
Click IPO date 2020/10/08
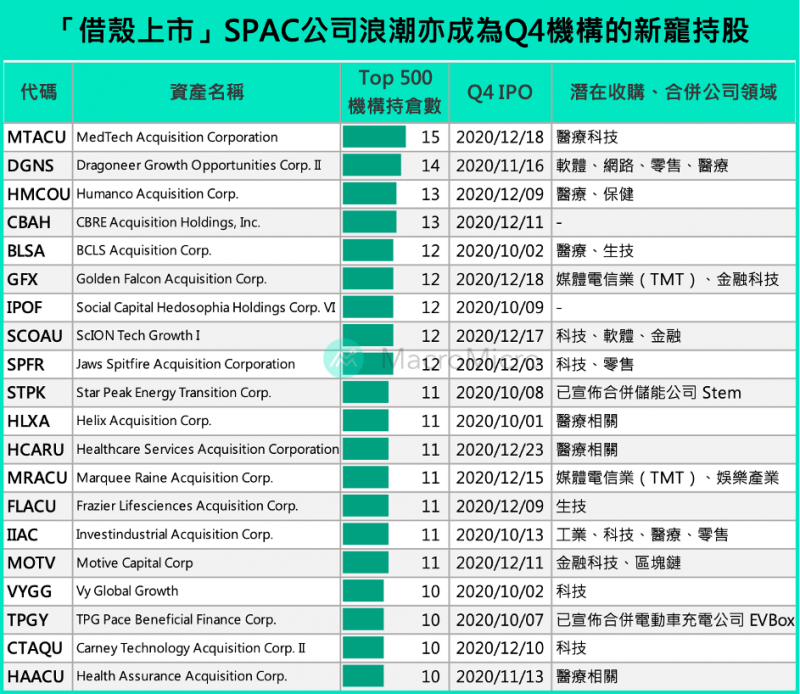(499, 393)
